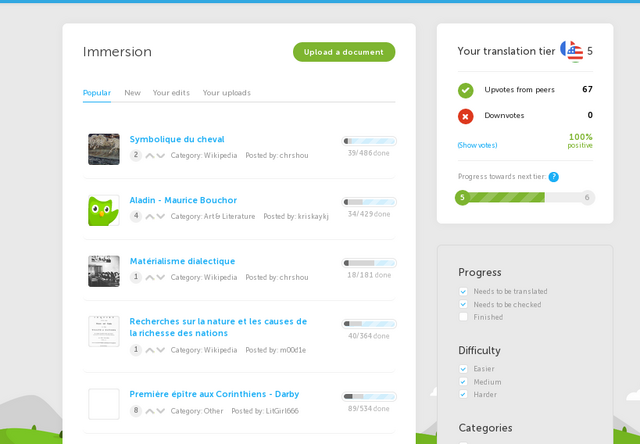Click Recherches sur la nature document thumbnail

pos(104,331)
